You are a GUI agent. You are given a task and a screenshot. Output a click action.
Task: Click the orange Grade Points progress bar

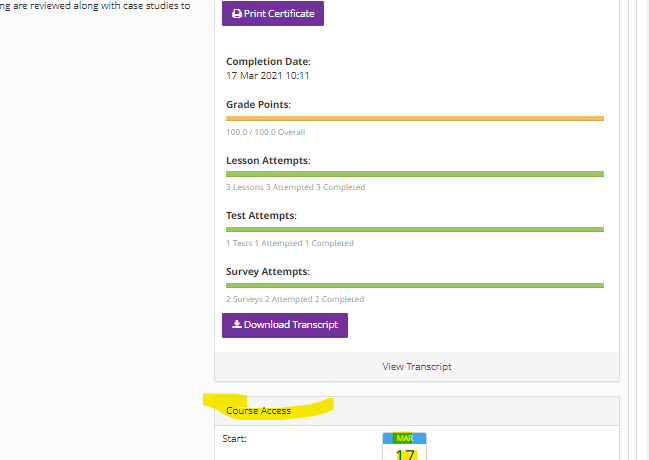pyautogui.click(x=415, y=118)
